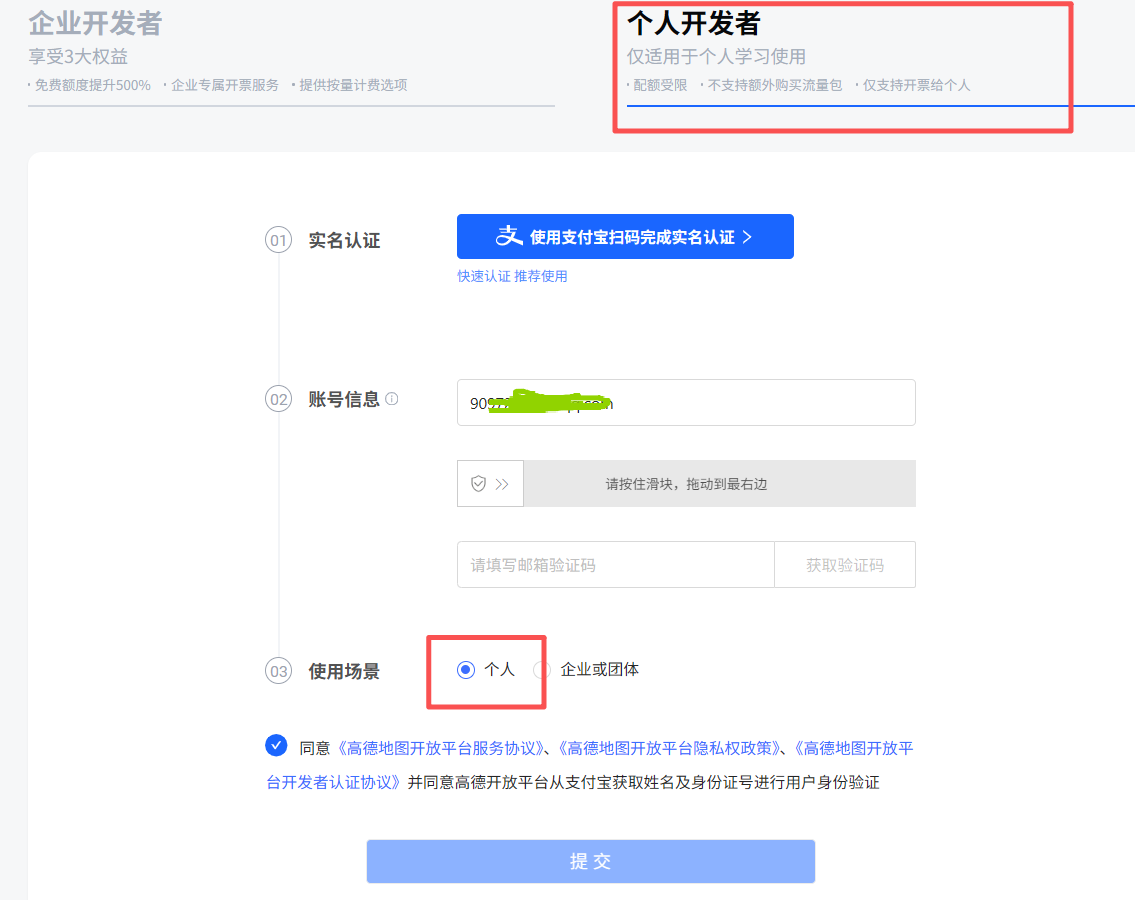
Task: Uncheck the agreement checkbox before 同意
Action: pyautogui.click(x=277, y=746)
